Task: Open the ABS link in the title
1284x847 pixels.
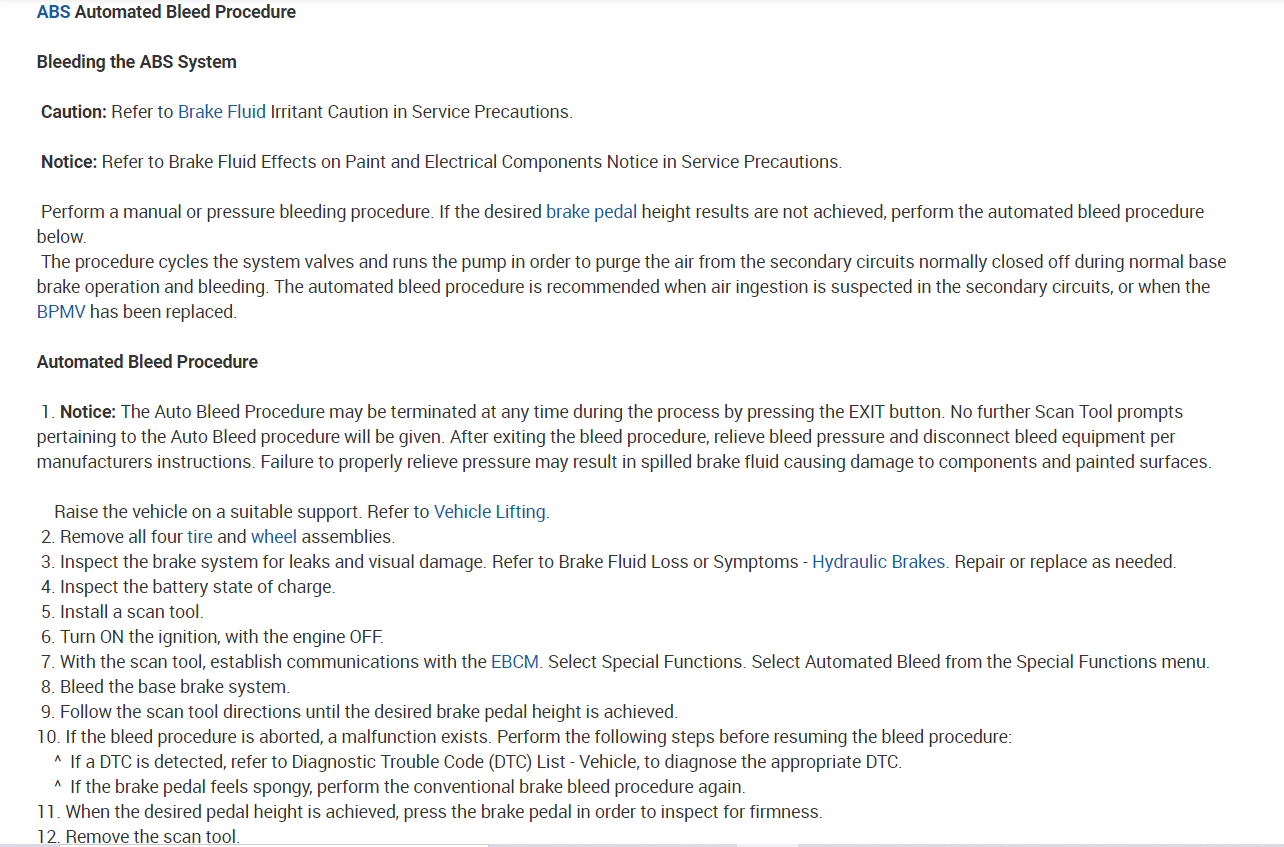Action: [x=53, y=12]
